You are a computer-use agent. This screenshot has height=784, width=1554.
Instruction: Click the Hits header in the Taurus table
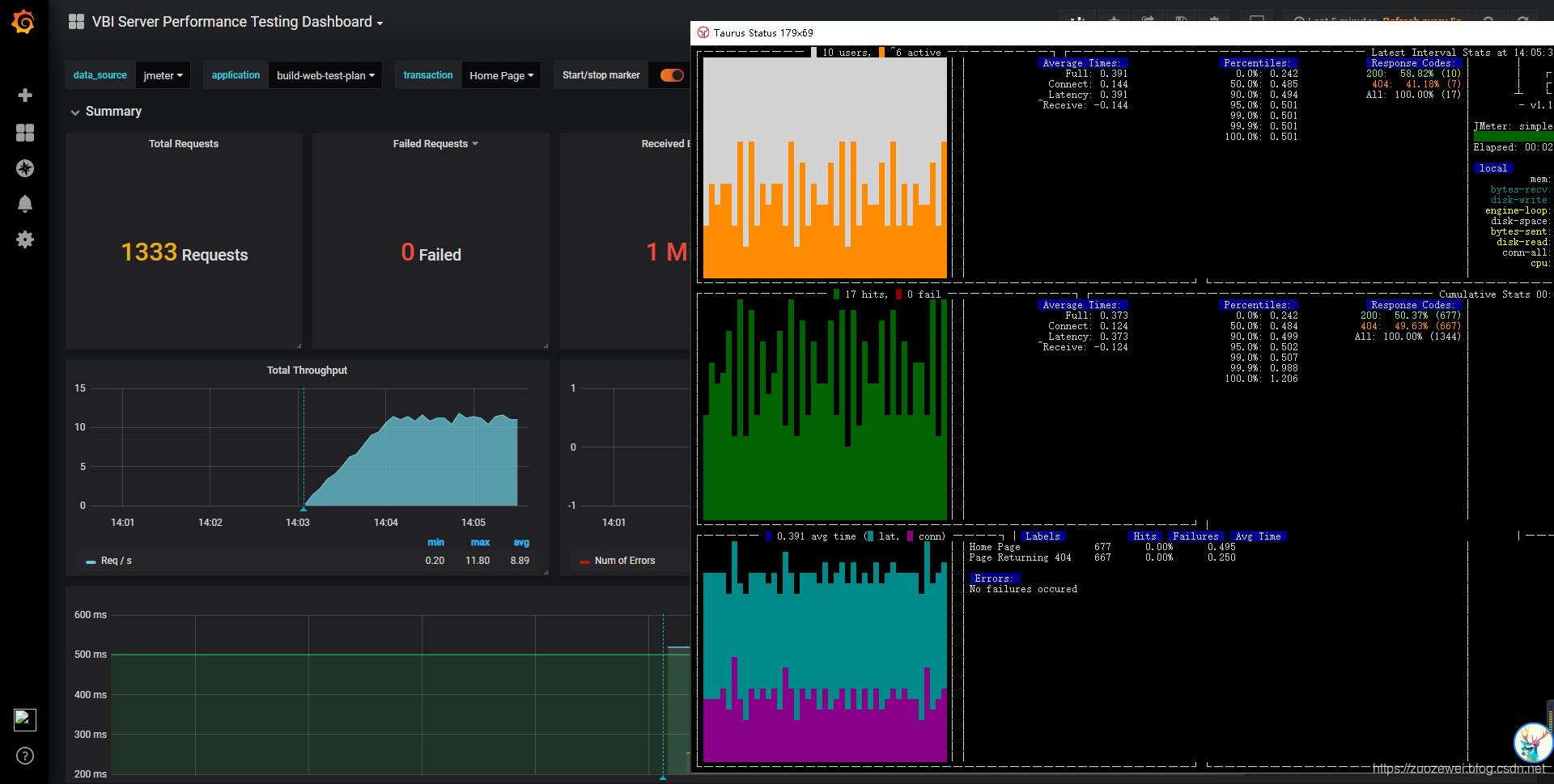click(x=1144, y=536)
